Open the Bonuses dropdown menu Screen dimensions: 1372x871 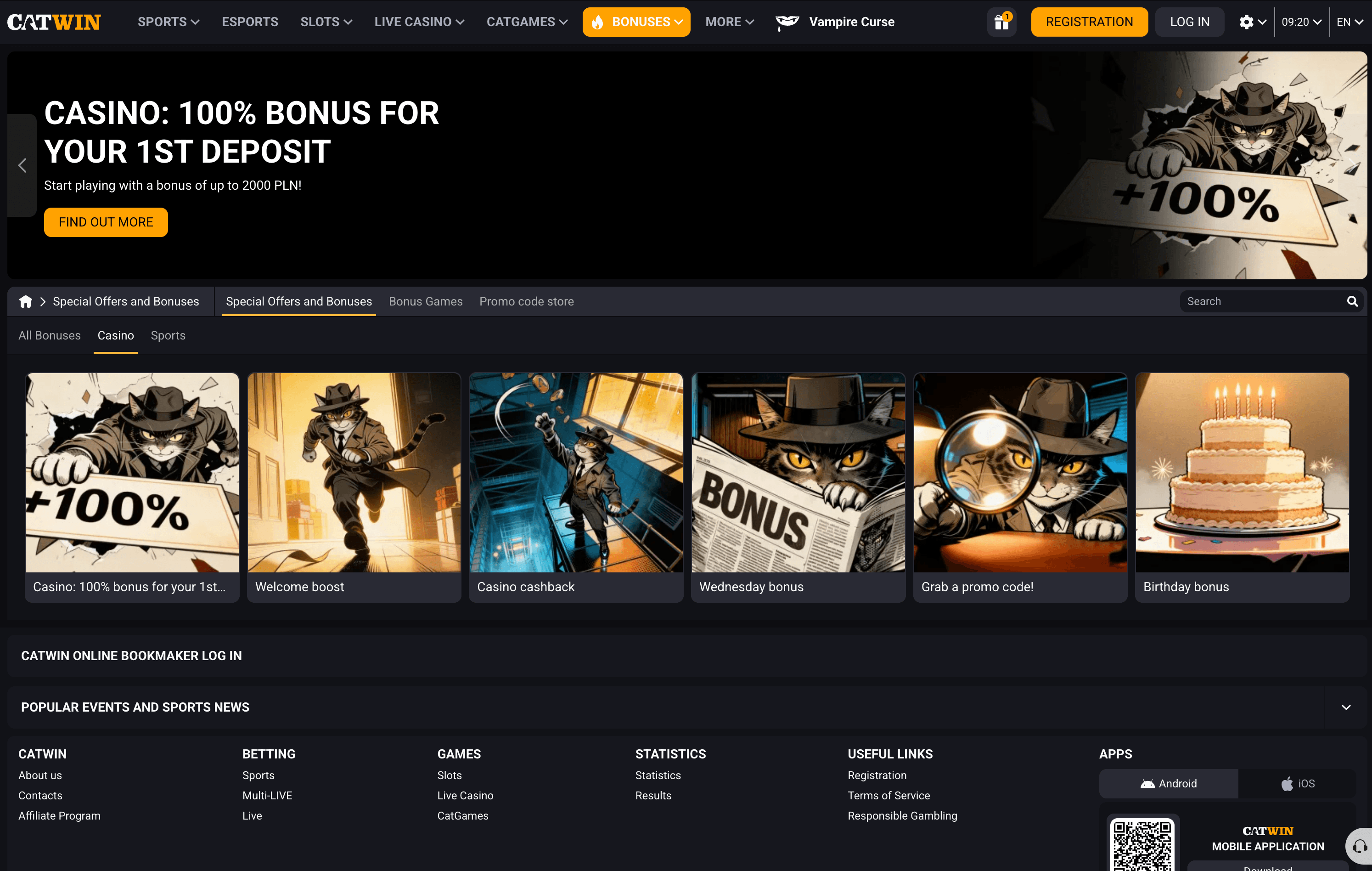point(636,22)
